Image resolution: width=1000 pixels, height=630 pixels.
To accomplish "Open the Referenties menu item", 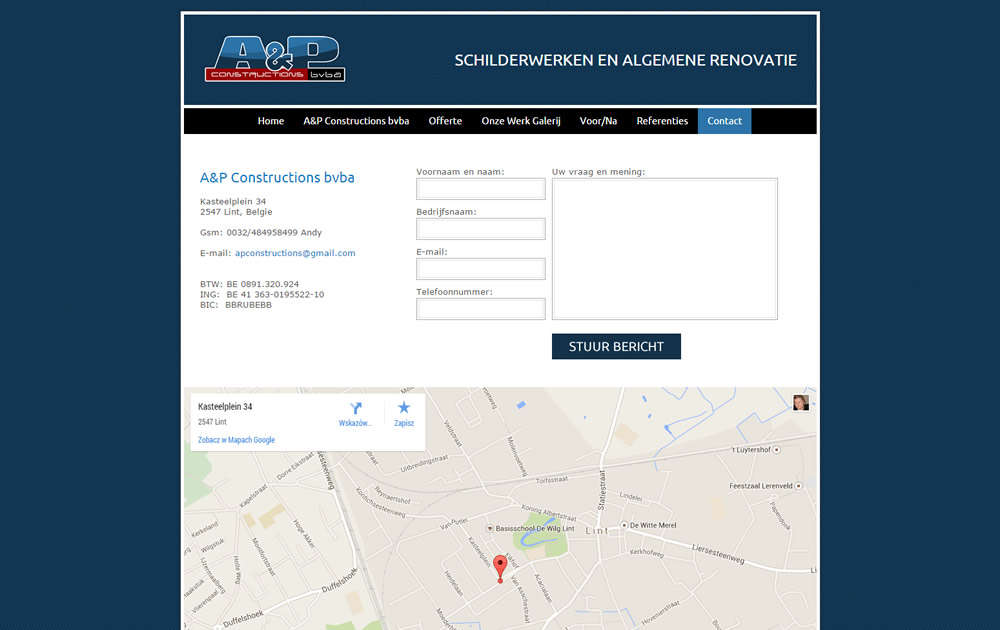I will pos(662,121).
